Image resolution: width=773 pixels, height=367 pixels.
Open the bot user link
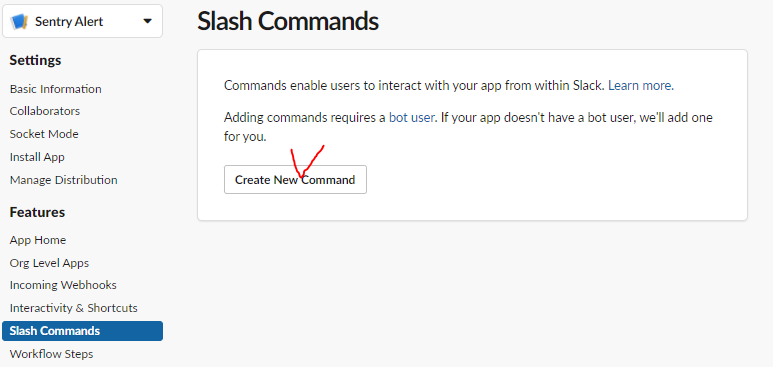(x=412, y=118)
